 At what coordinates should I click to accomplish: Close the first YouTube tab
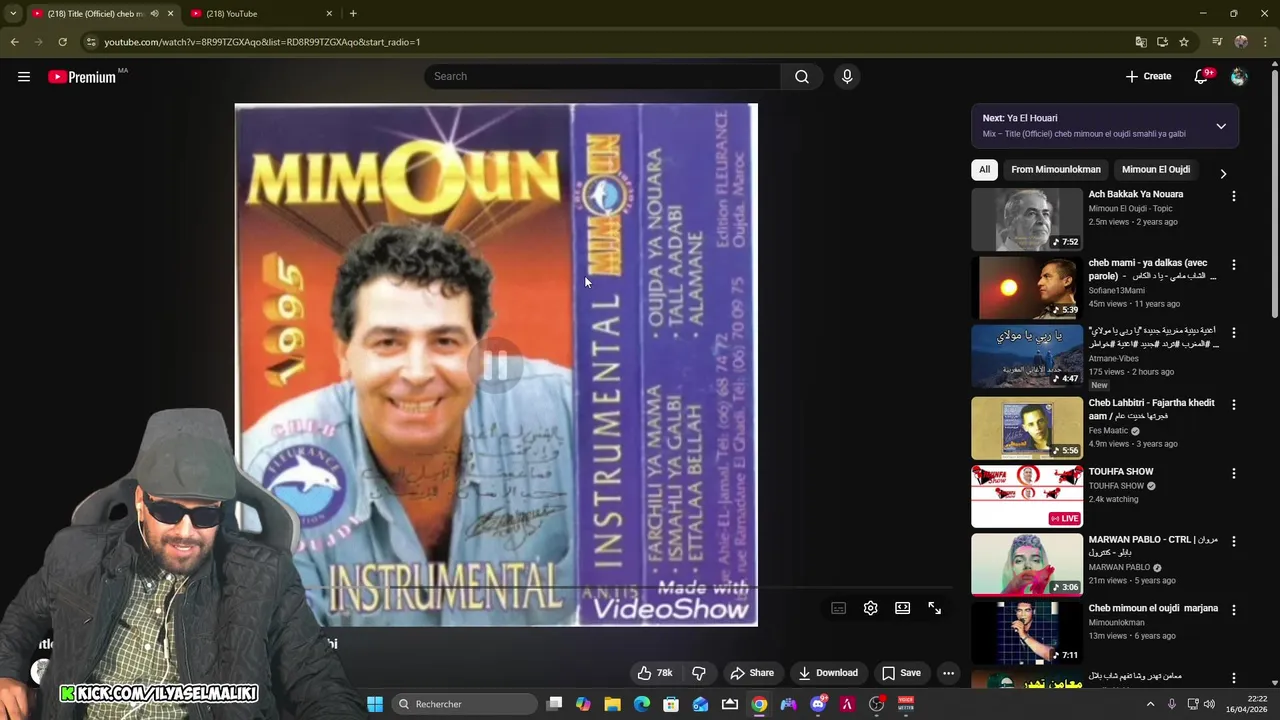pos(170,14)
